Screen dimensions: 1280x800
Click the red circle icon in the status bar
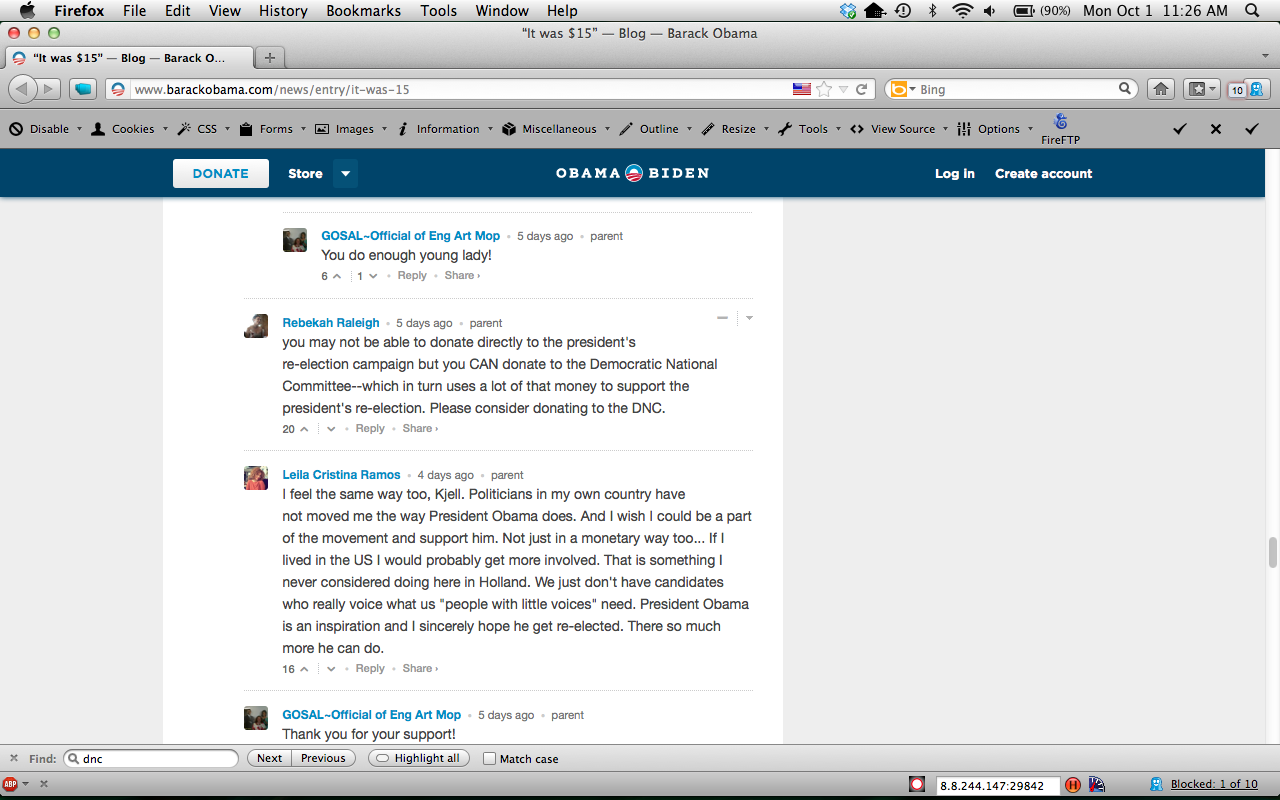[917, 785]
